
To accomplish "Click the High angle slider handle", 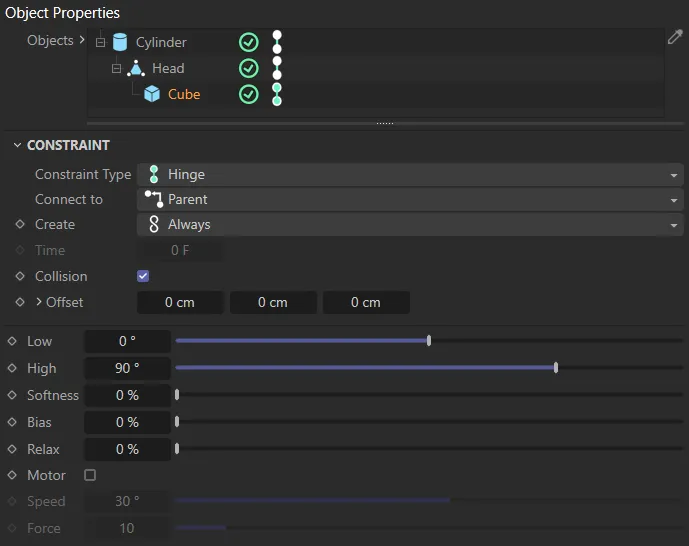I will pos(556,368).
